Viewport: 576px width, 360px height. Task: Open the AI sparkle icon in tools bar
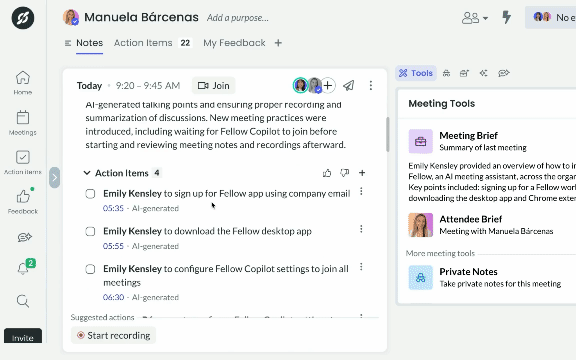(483, 73)
